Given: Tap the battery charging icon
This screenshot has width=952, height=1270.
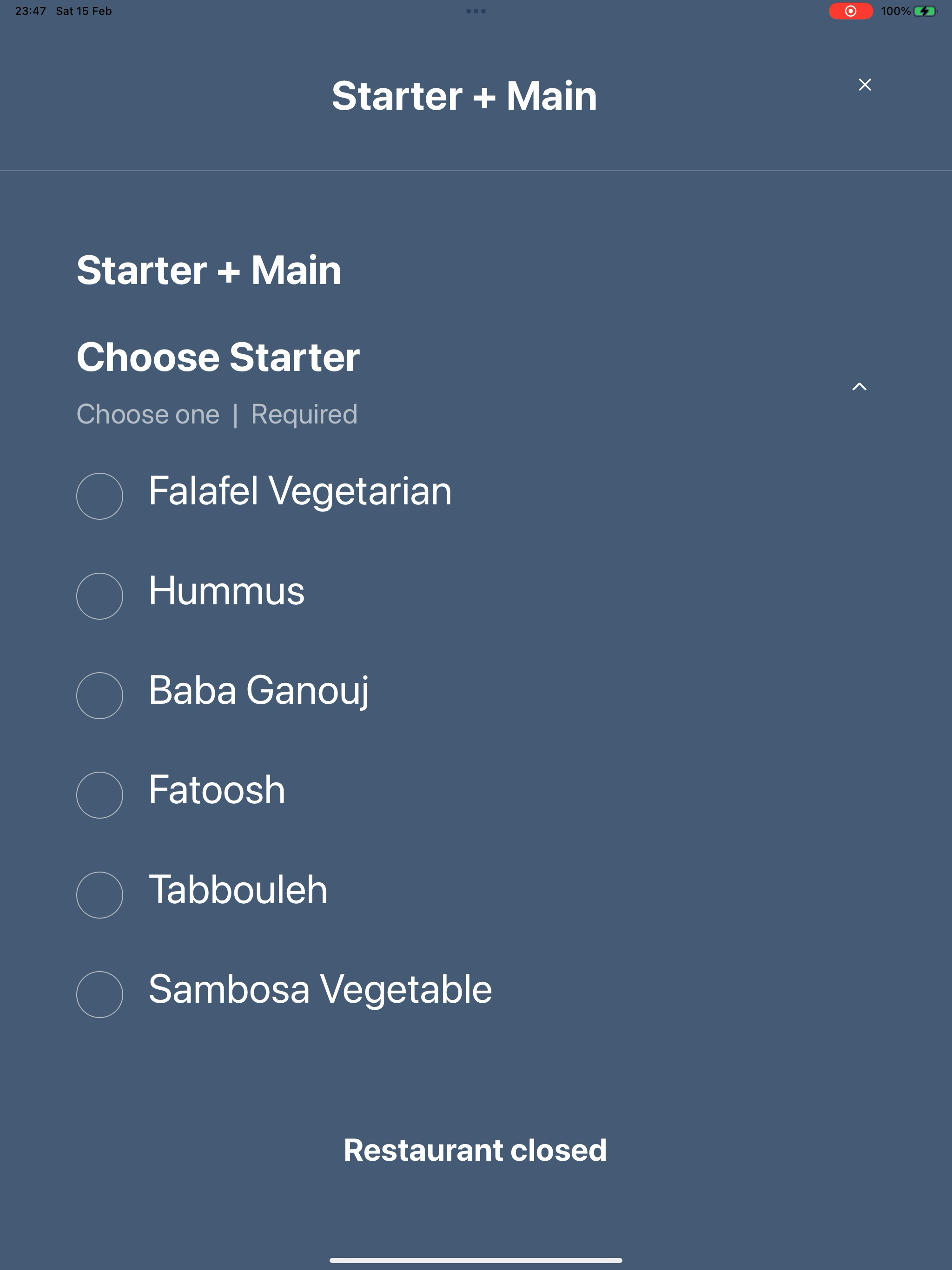Looking at the screenshot, I should click(x=925, y=11).
